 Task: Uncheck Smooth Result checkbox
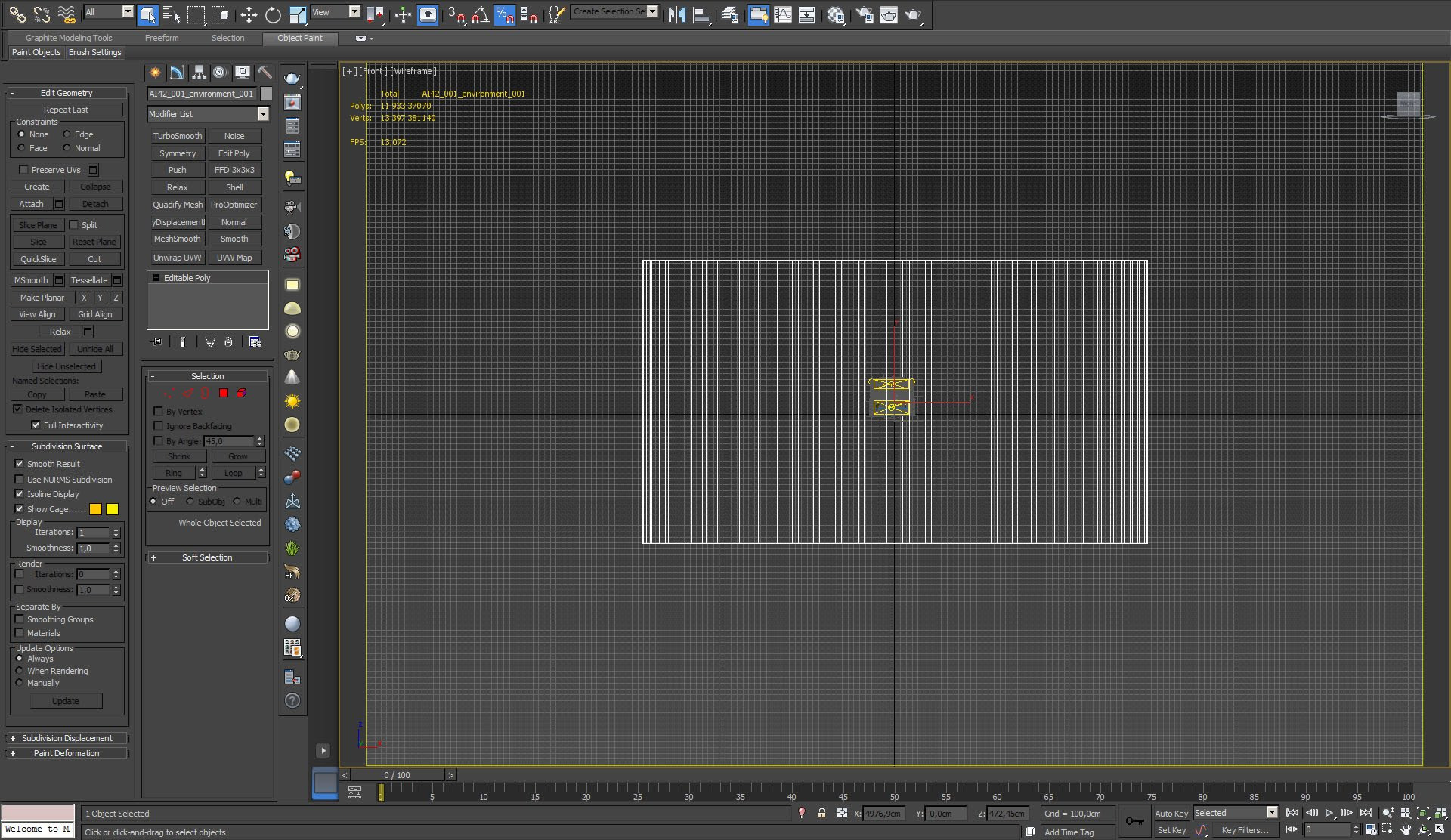(19, 463)
